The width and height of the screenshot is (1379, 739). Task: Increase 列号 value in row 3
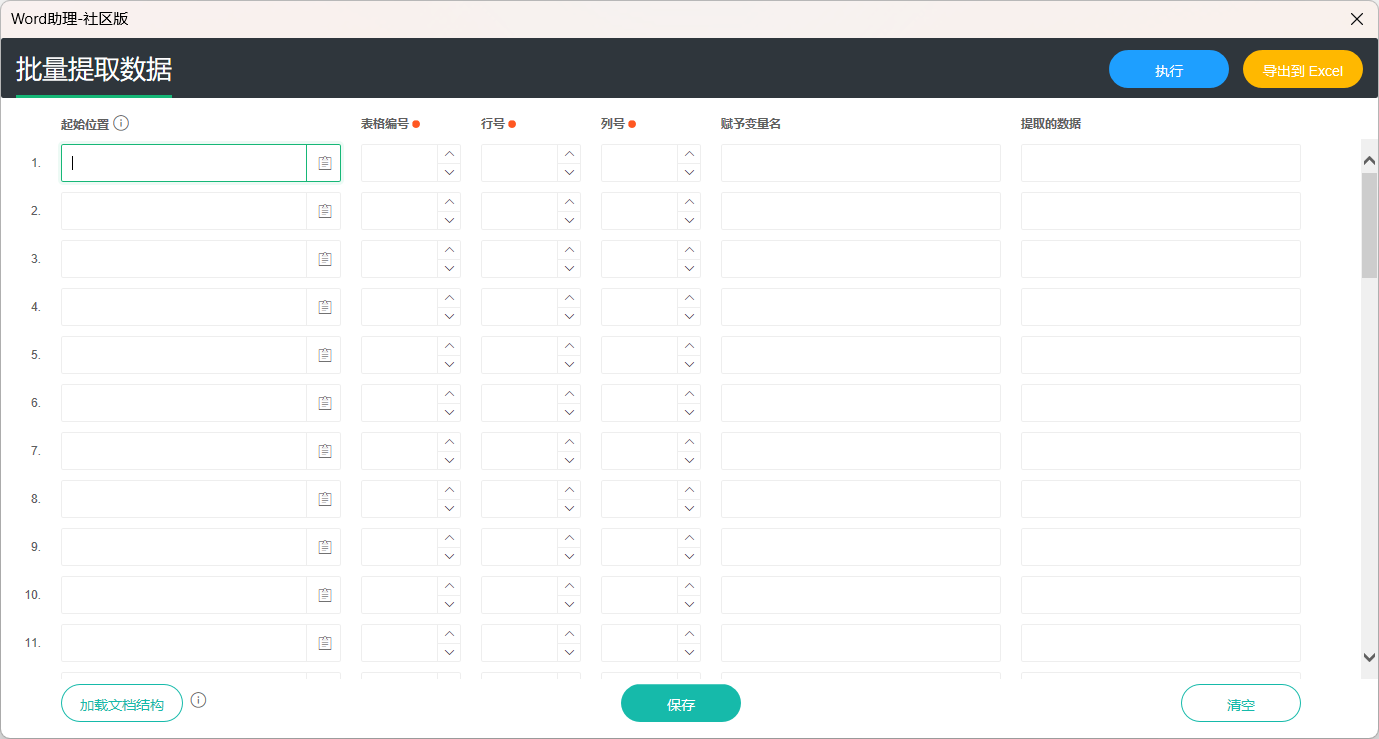tap(689, 250)
